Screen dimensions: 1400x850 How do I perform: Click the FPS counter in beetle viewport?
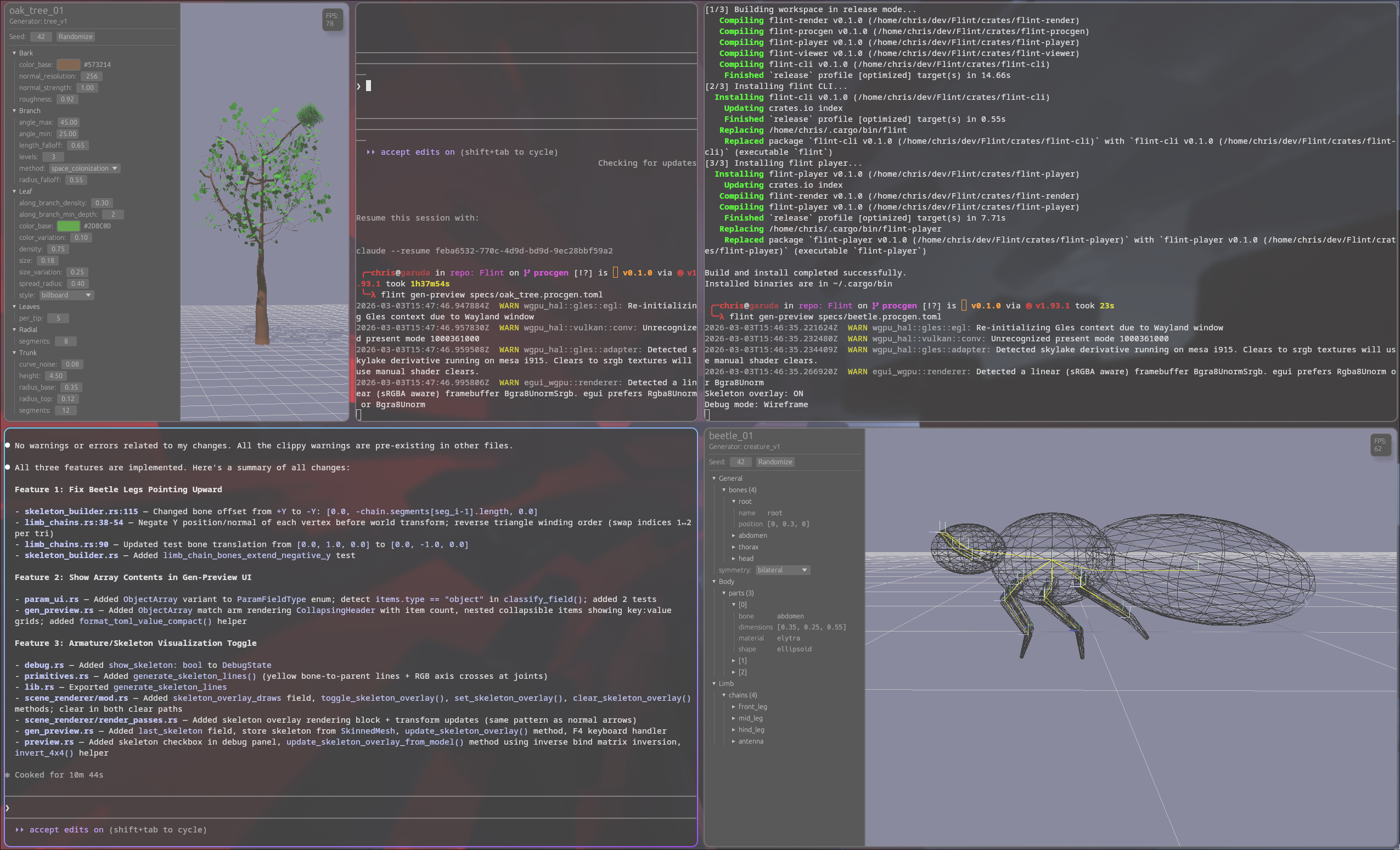click(x=1380, y=445)
